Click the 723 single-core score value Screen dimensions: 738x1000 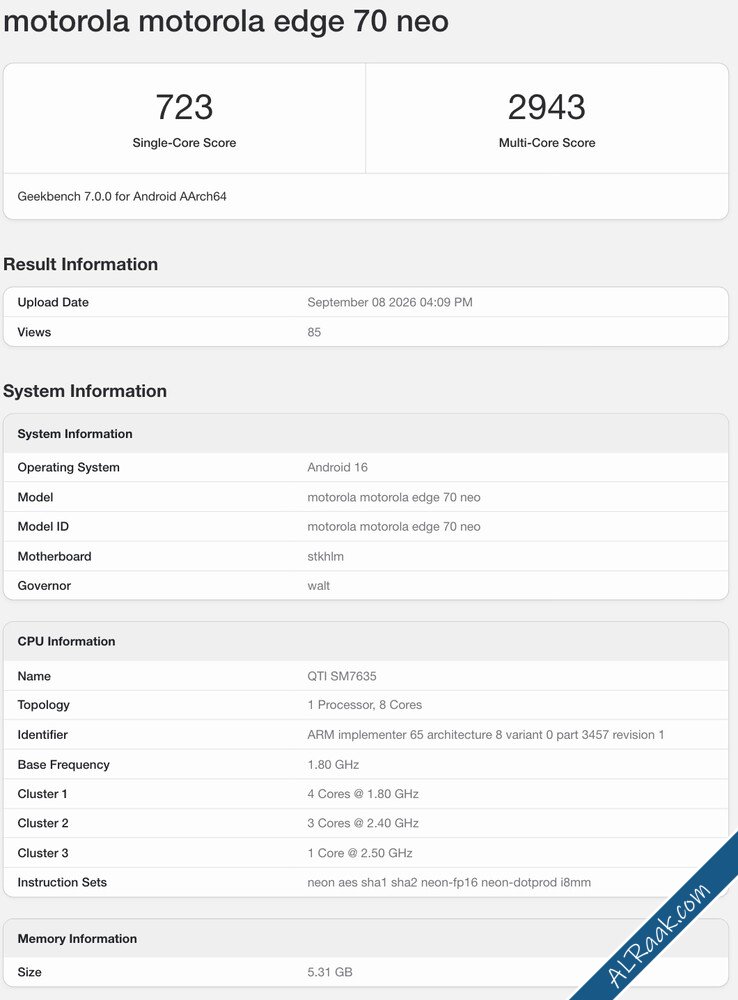pyautogui.click(x=184, y=107)
